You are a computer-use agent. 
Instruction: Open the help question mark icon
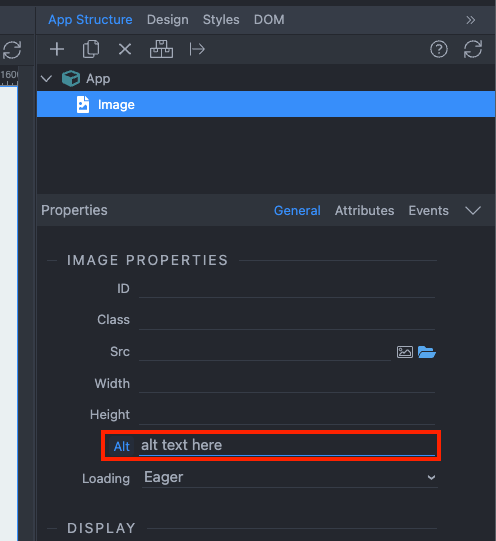point(439,49)
